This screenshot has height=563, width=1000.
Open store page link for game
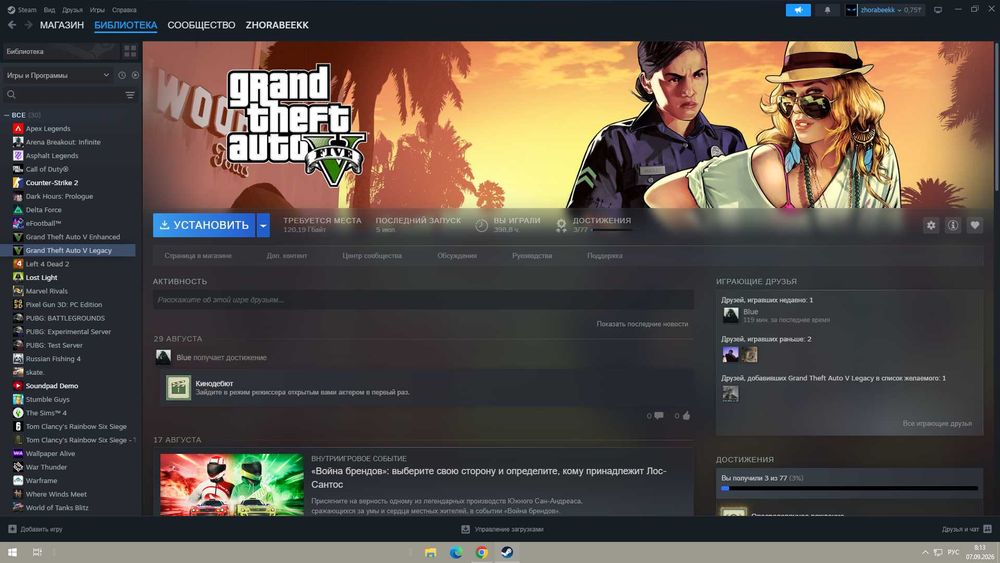click(x=198, y=256)
